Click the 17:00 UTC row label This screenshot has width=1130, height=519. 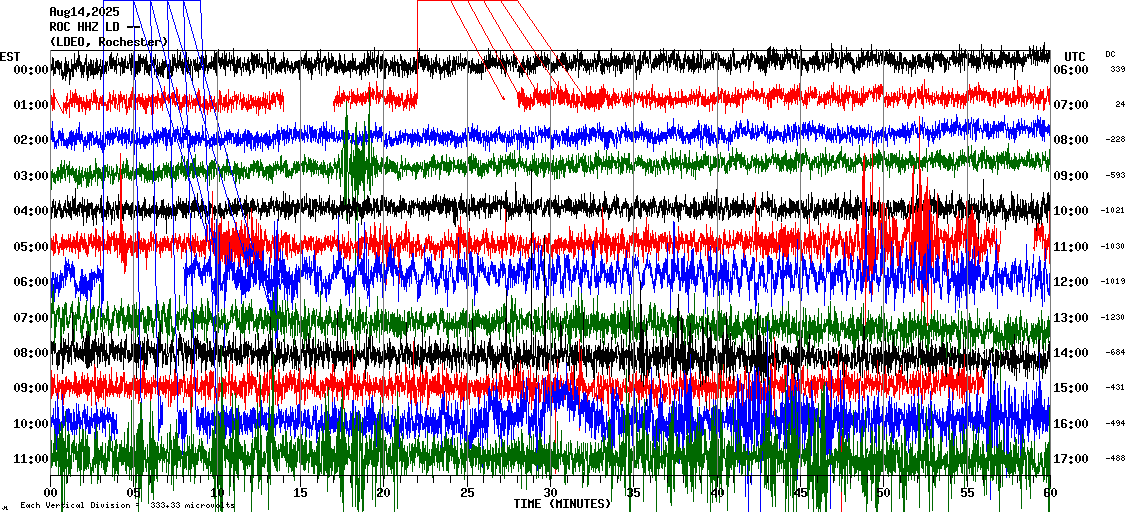[x=1070, y=459]
